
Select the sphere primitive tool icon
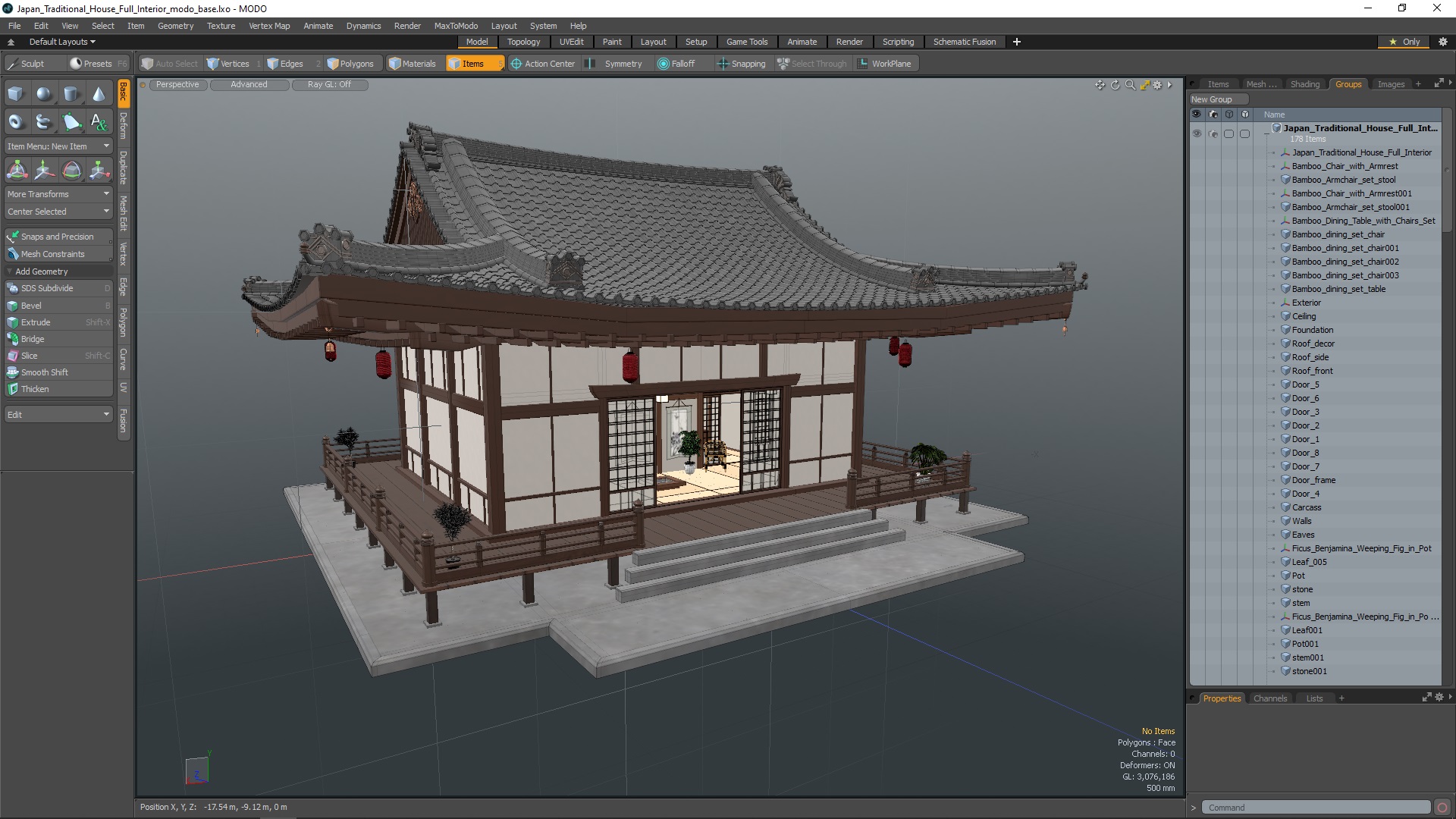click(44, 94)
